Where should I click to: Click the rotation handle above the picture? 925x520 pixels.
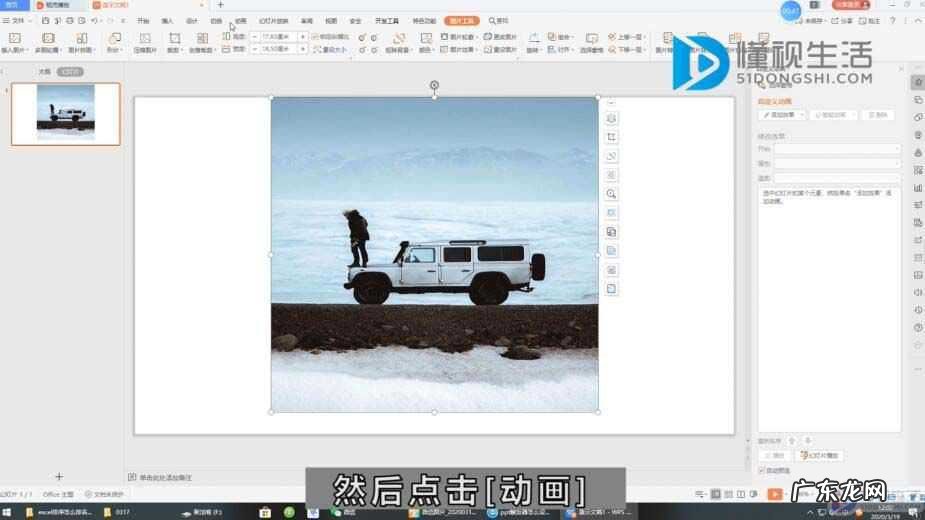tap(434, 85)
